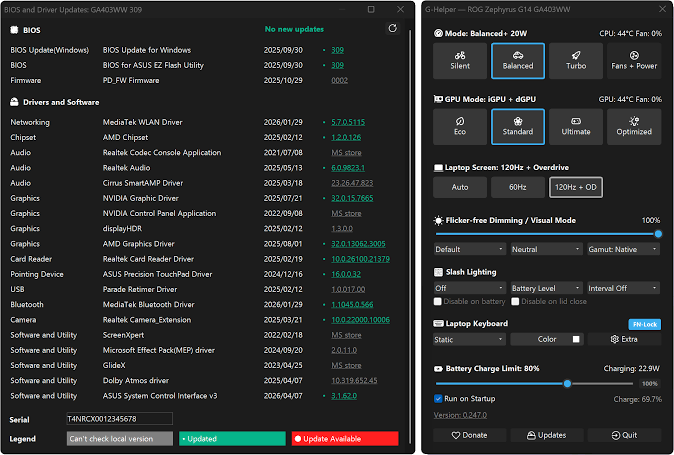Set laptop screen refresh to Auto
This screenshot has width=674, height=455.
(x=460, y=187)
